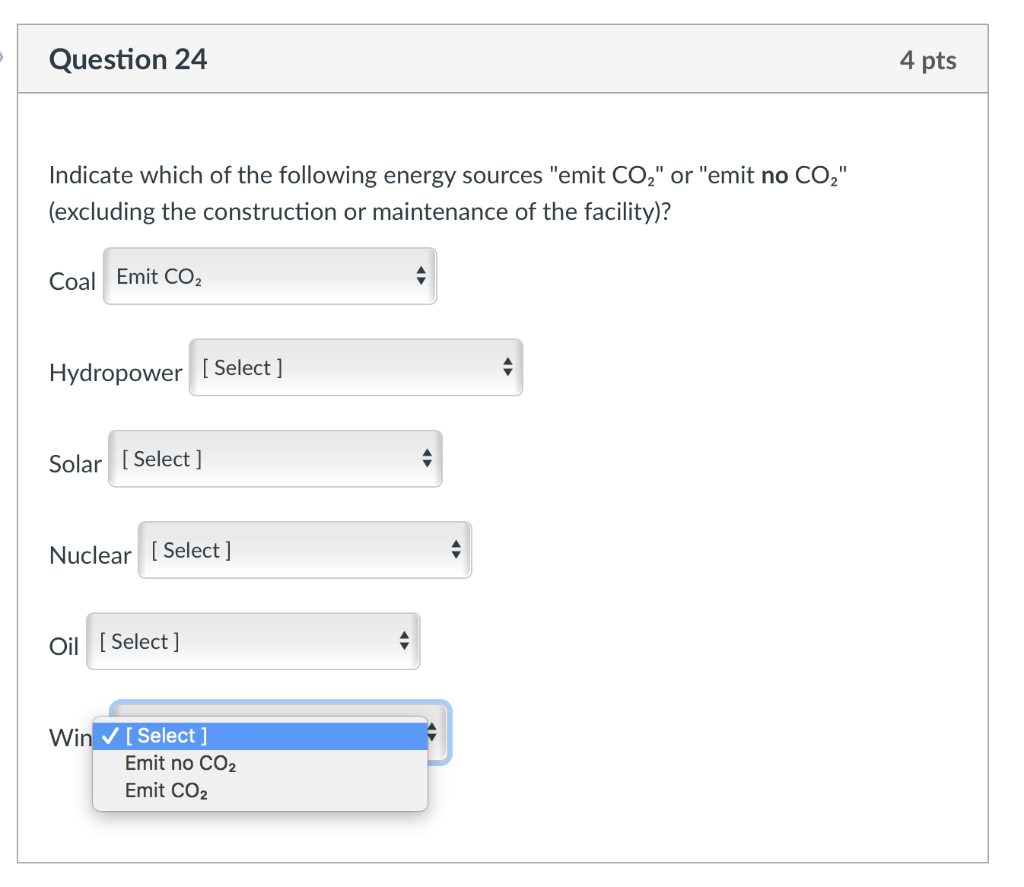Open the Oil answer dropdown
Image resolution: width=1024 pixels, height=887 pixels.
tap(252, 641)
